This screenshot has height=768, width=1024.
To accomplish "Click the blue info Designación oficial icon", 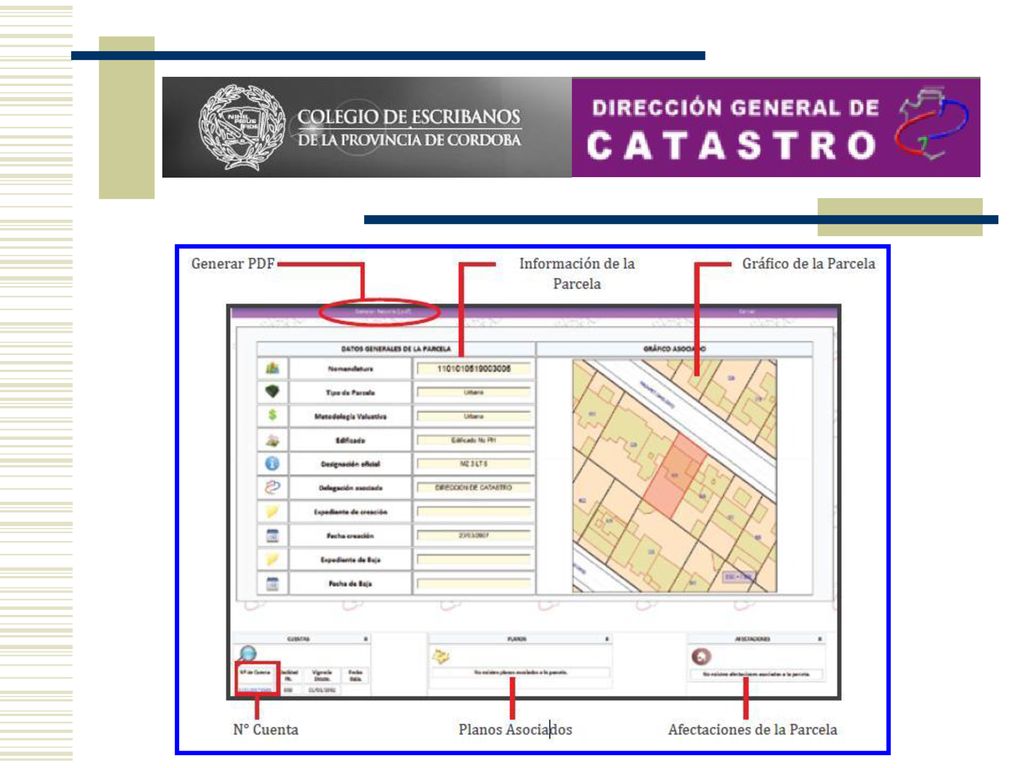I will 272,464.
